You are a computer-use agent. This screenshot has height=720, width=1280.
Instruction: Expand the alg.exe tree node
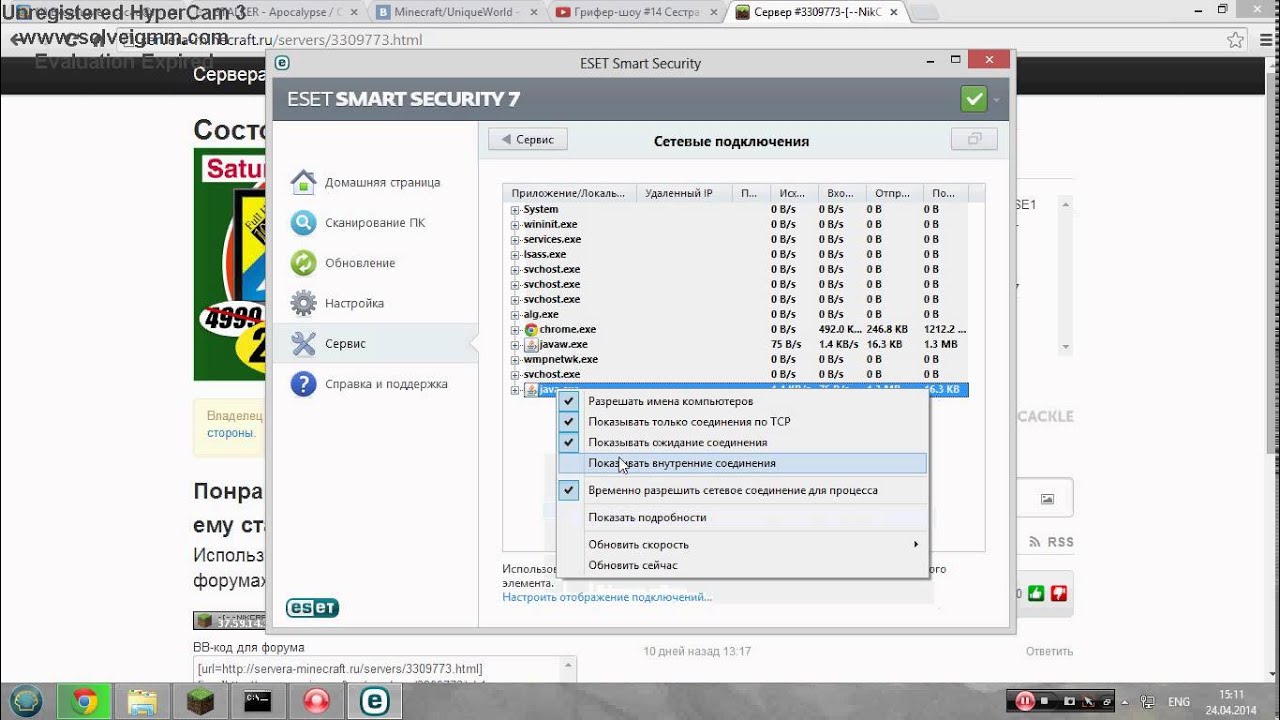coord(516,315)
